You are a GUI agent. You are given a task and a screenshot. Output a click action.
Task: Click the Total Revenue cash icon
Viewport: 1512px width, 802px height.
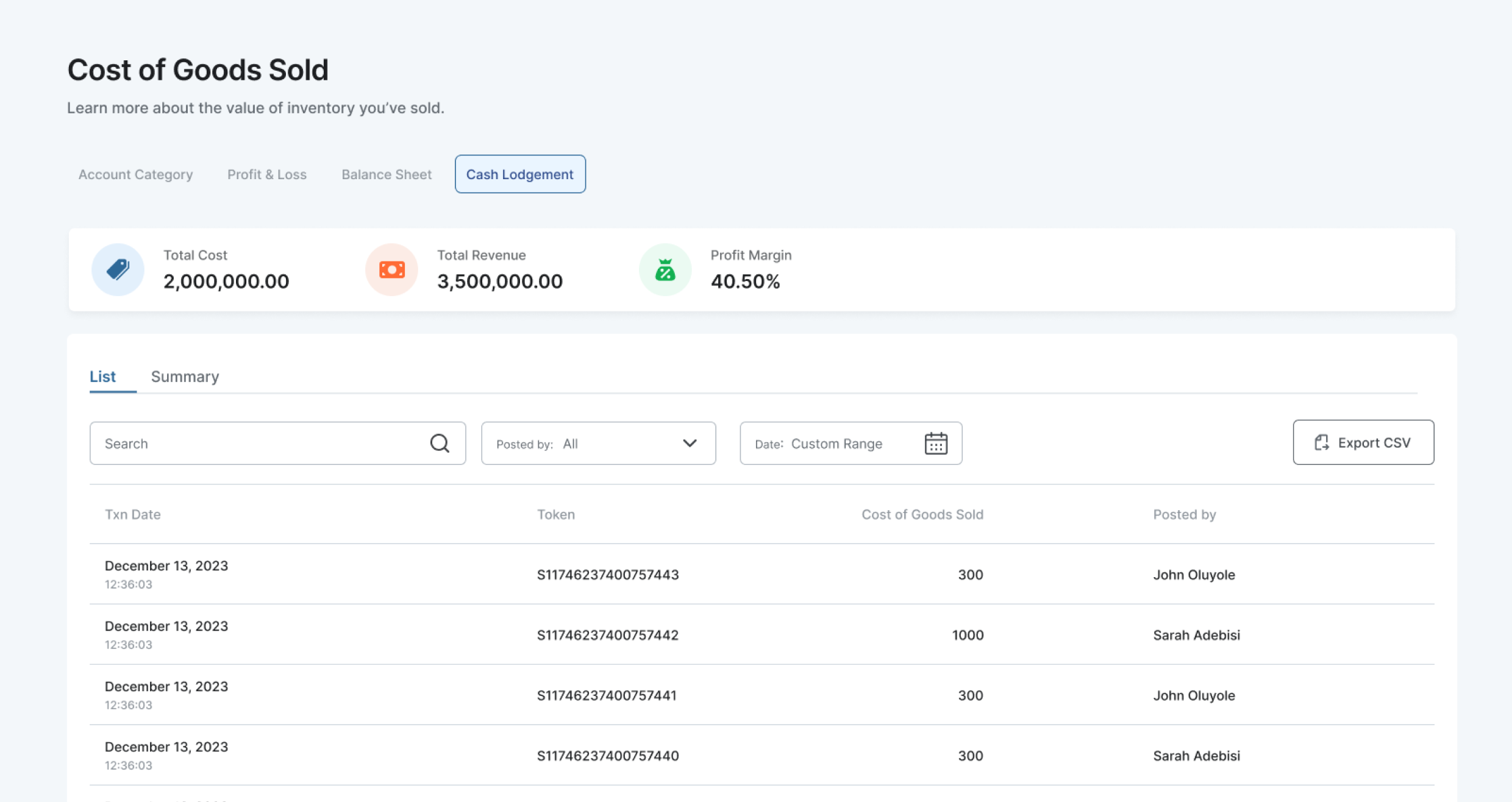(x=391, y=269)
